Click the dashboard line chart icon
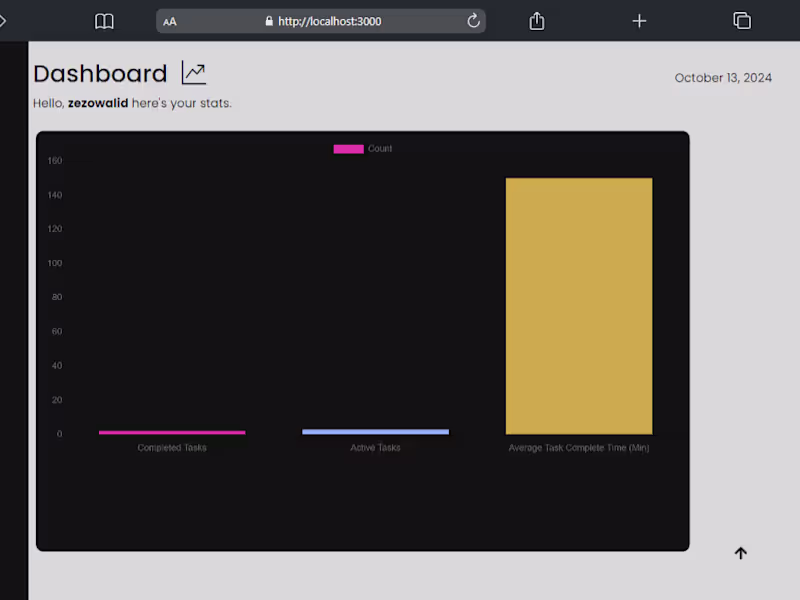Image resolution: width=800 pixels, height=600 pixels. (x=194, y=73)
